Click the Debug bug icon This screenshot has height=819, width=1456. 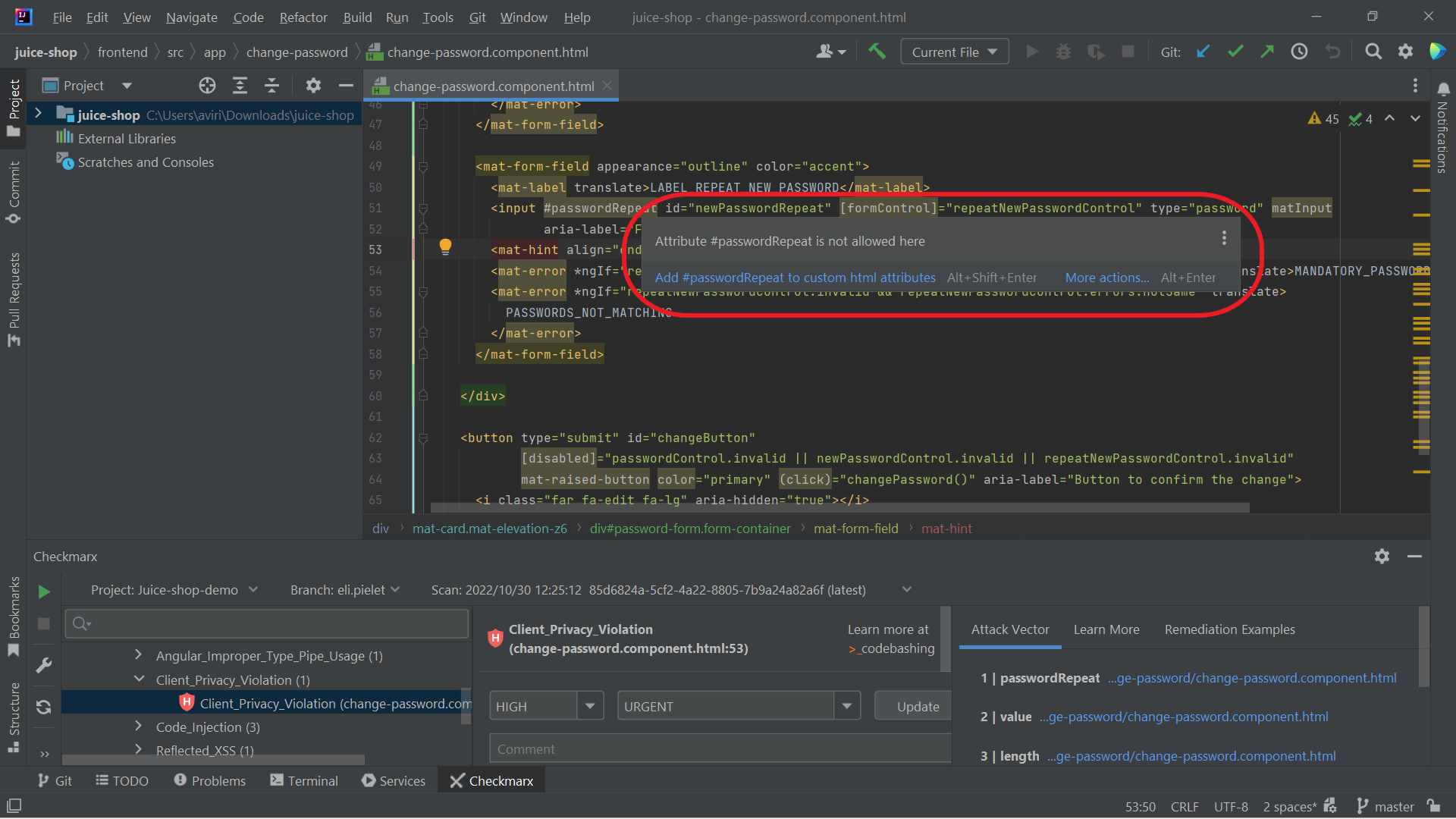[x=1064, y=52]
